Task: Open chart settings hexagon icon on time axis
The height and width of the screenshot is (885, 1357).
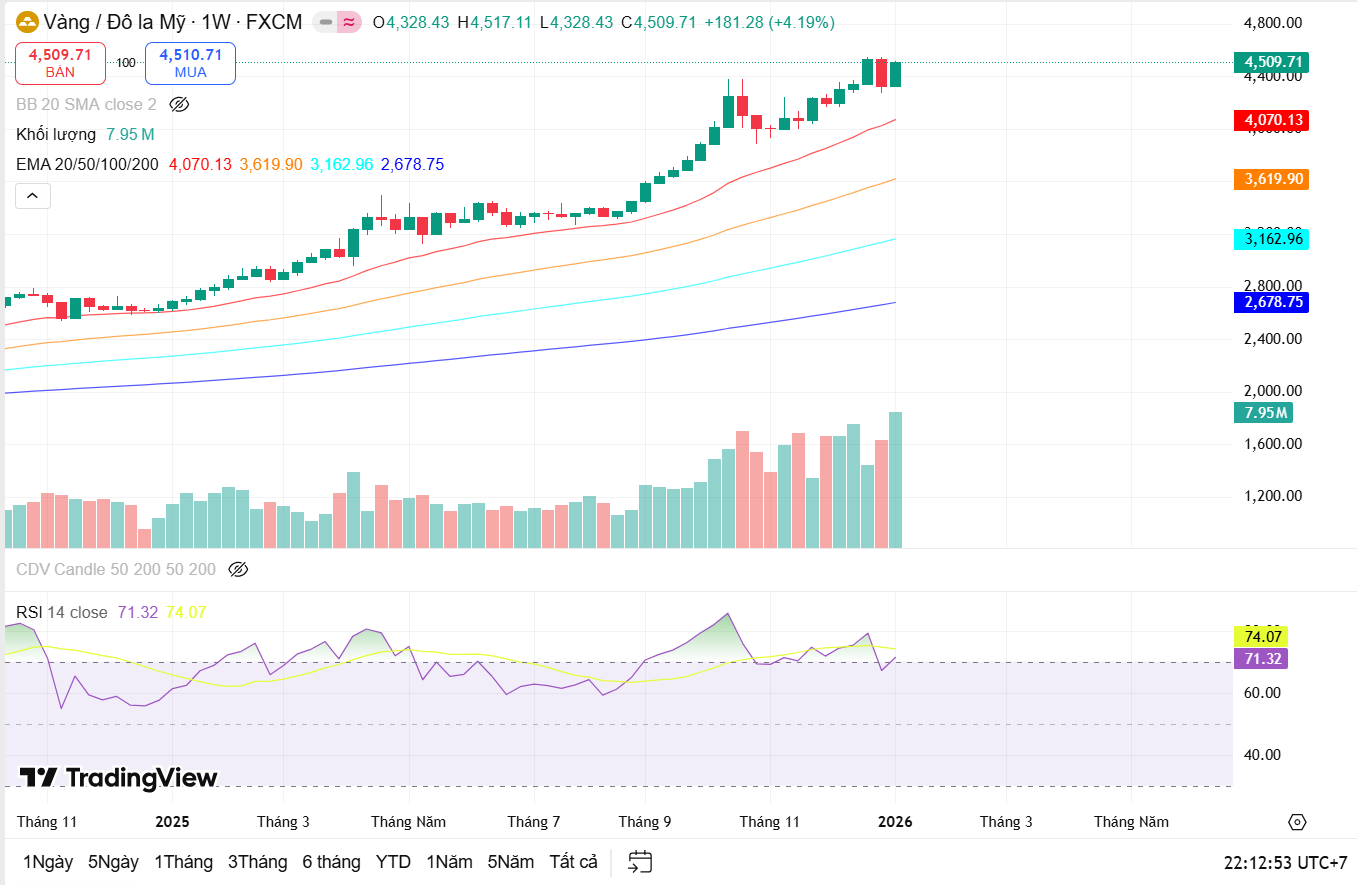Action: (1297, 822)
